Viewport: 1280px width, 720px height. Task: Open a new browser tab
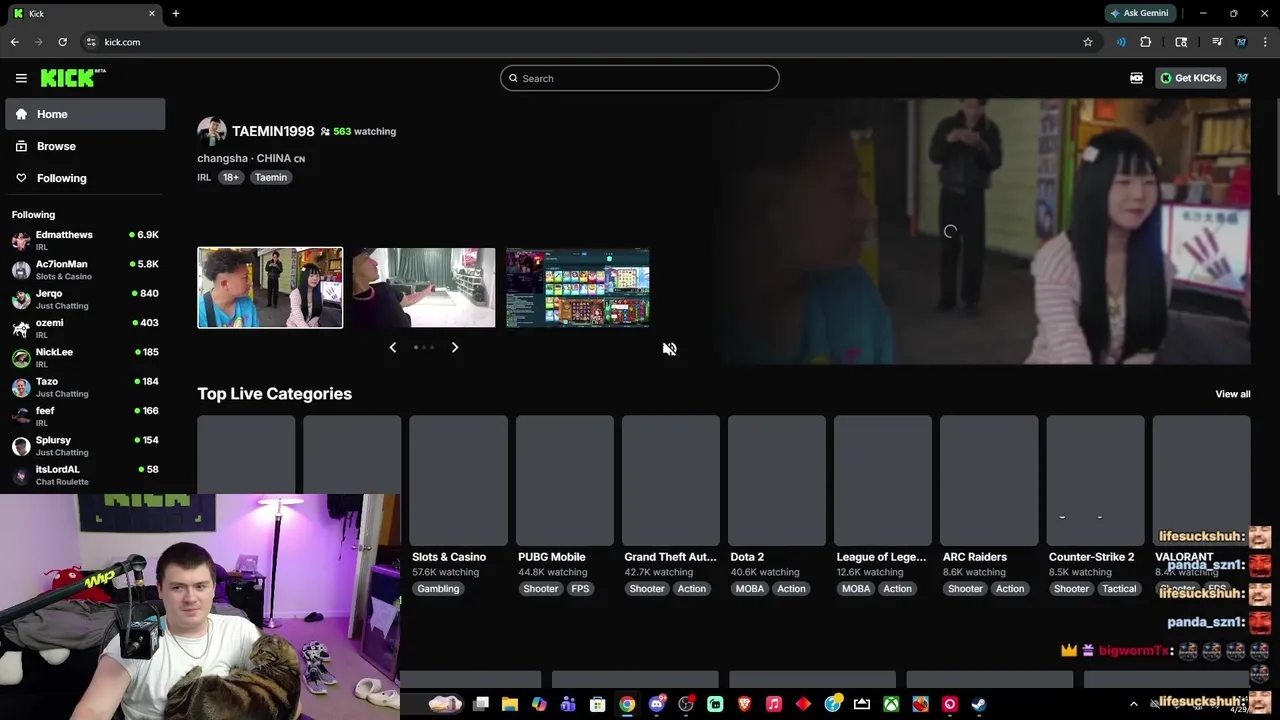click(176, 13)
